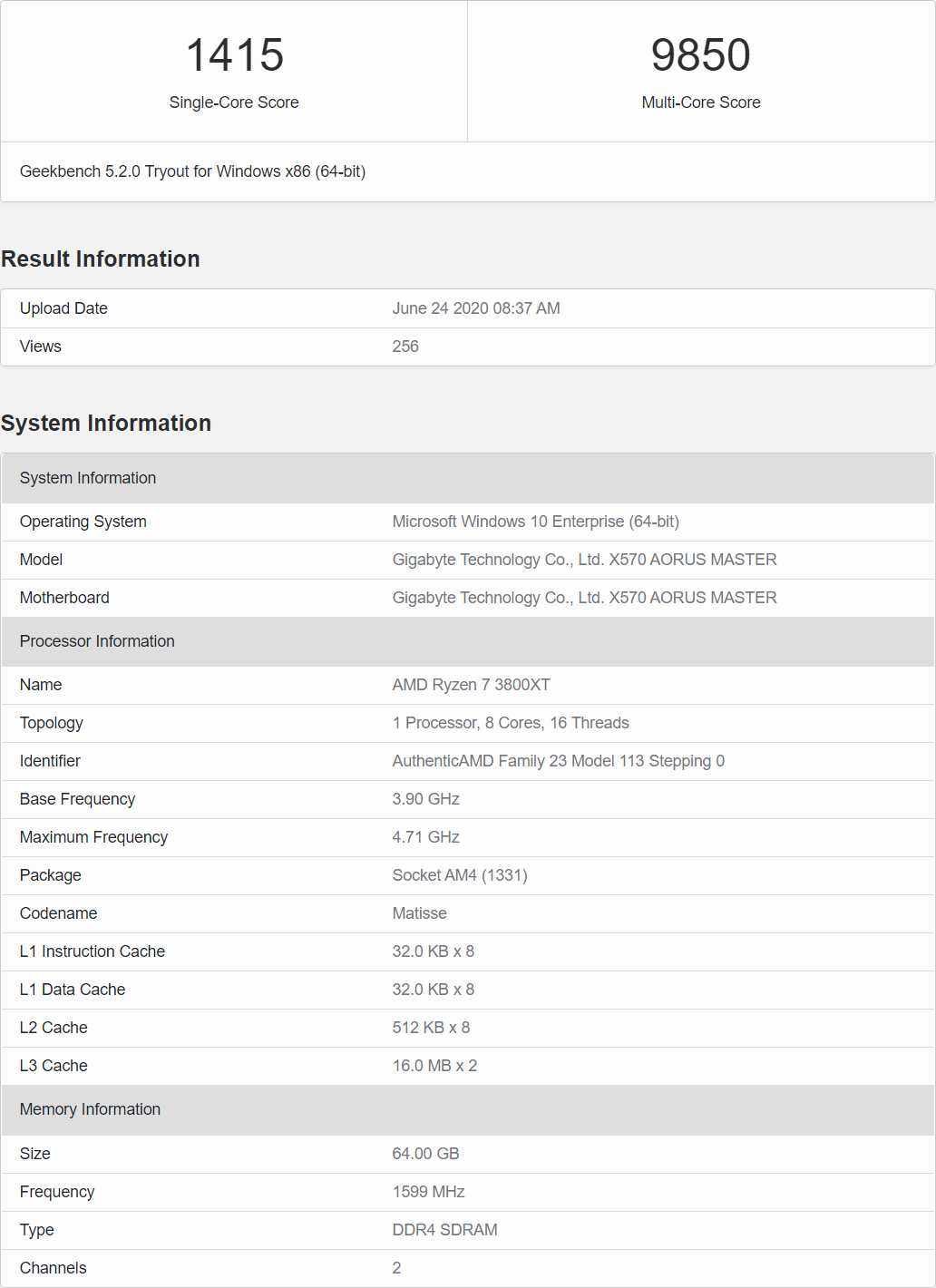The image size is (936, 1288).
Task: Select the 1599 MHz memory frequency value
Action: pyautogui.click(x=428, y=1192)
